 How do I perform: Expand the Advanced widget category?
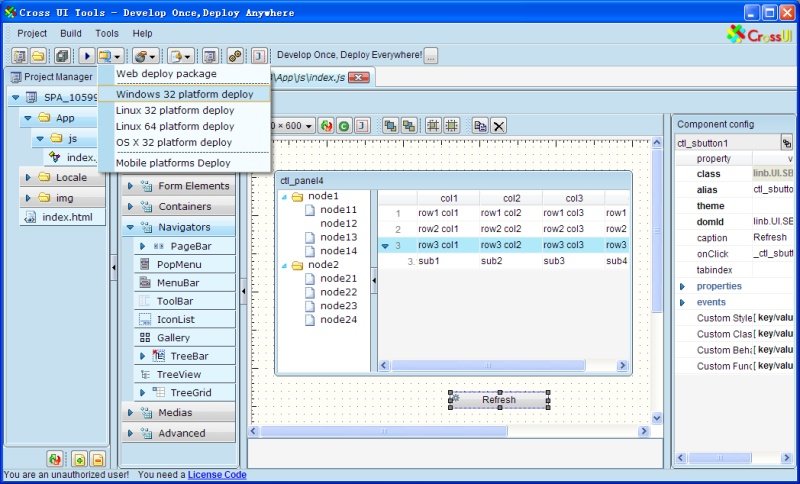[x=129, y=433]
